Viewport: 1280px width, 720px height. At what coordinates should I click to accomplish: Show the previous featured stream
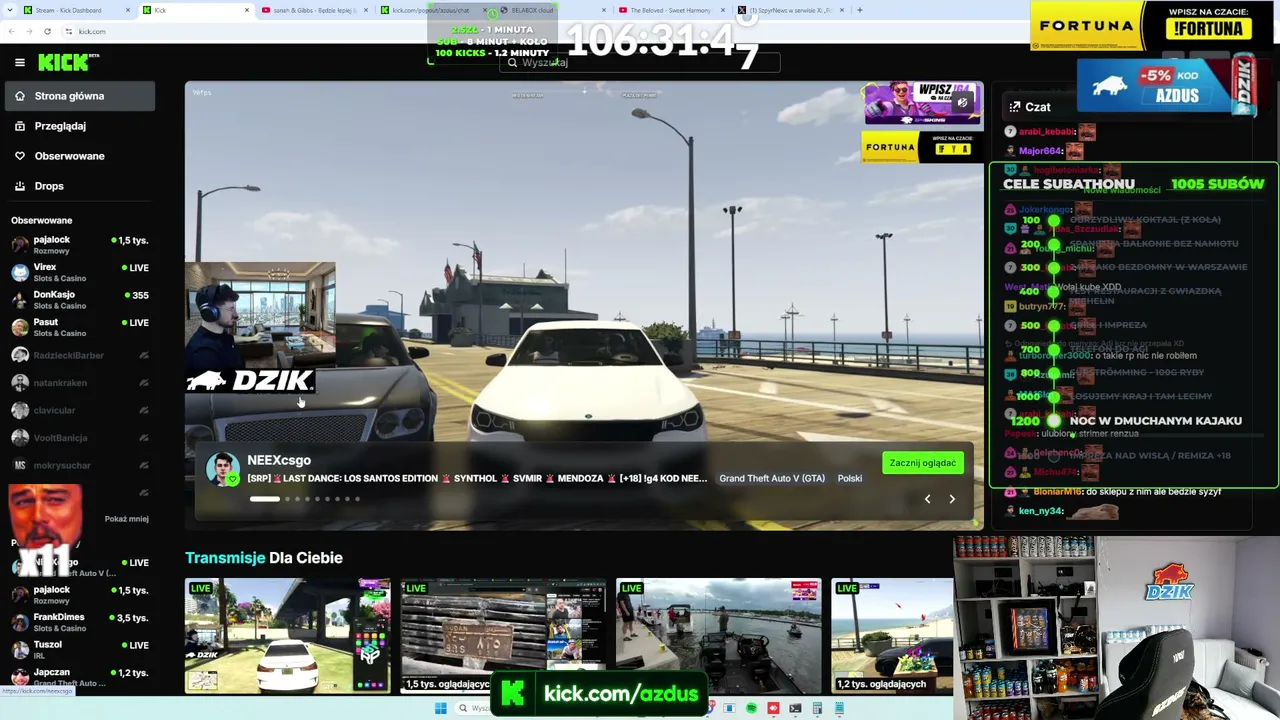pos(927,499)
